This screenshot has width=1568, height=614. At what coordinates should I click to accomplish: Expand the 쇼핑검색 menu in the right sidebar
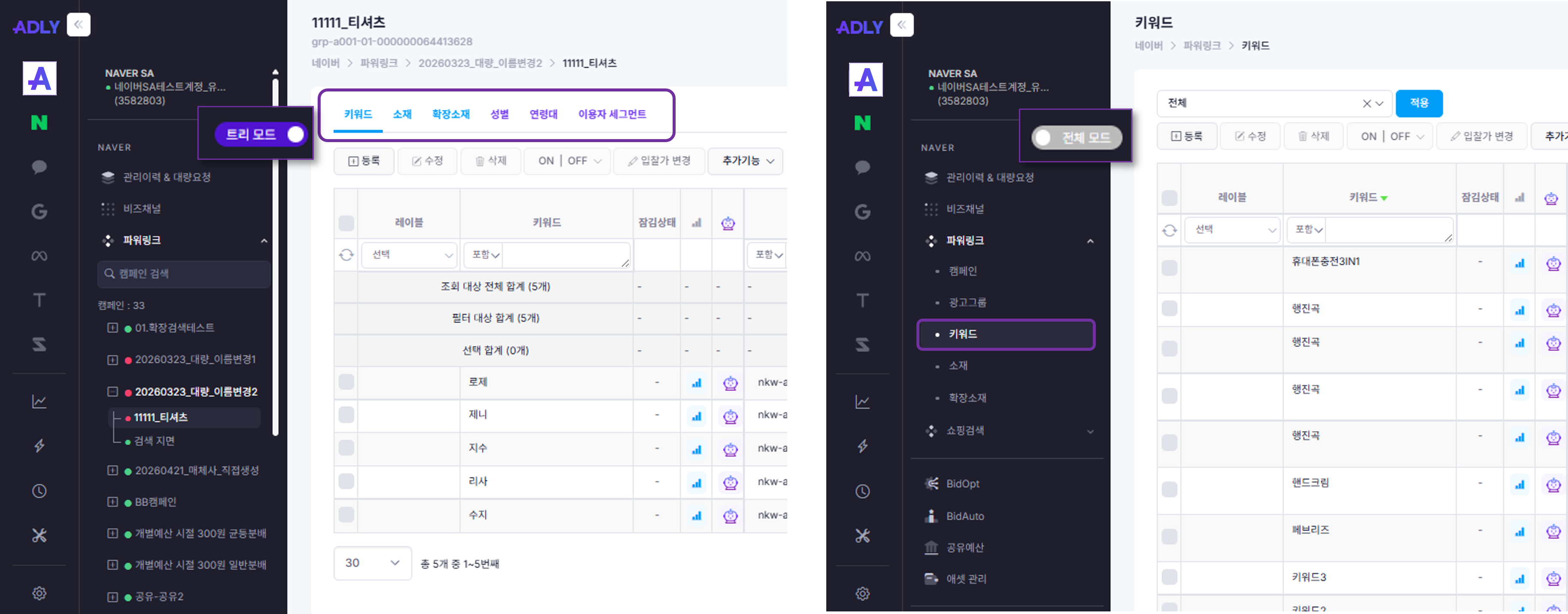coord(1090,431)
